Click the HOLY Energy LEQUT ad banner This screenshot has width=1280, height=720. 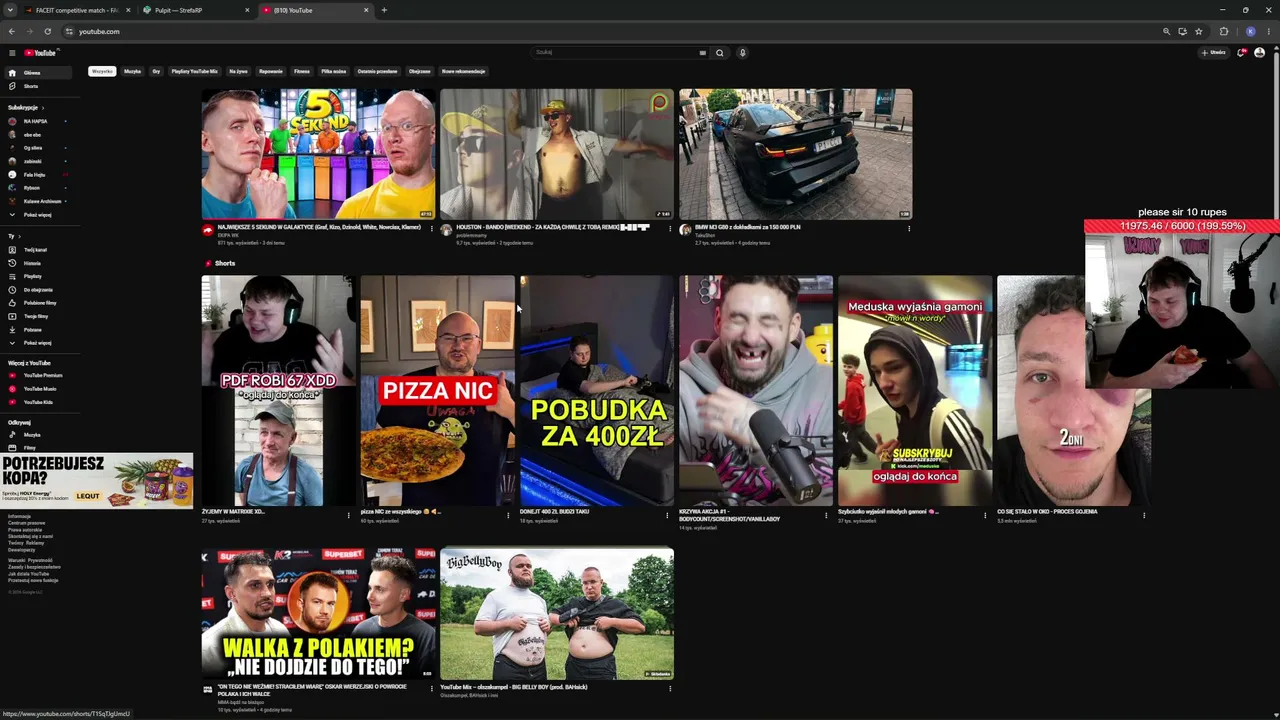point(97,481)
